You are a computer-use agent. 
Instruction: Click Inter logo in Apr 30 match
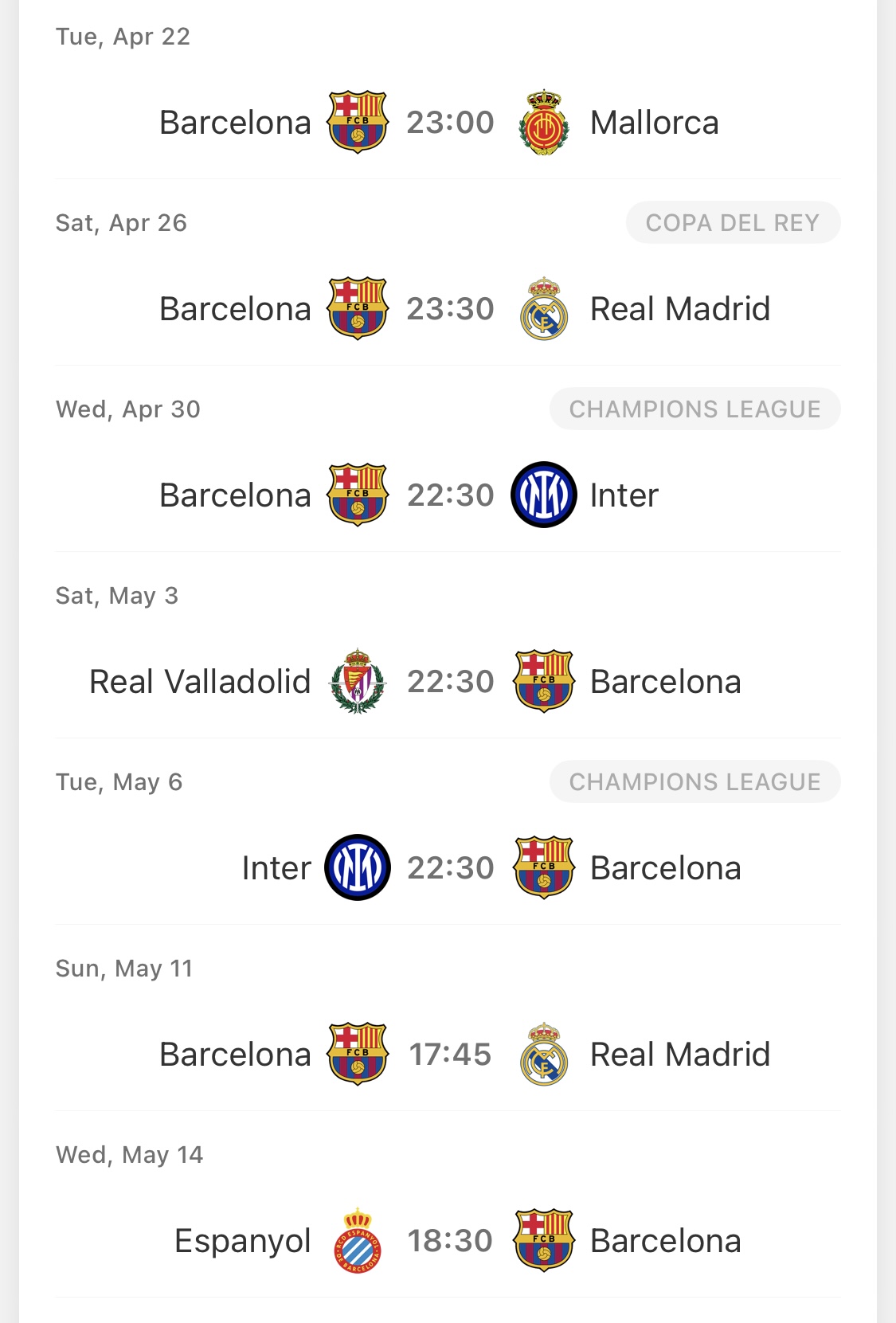pos(544,495)
